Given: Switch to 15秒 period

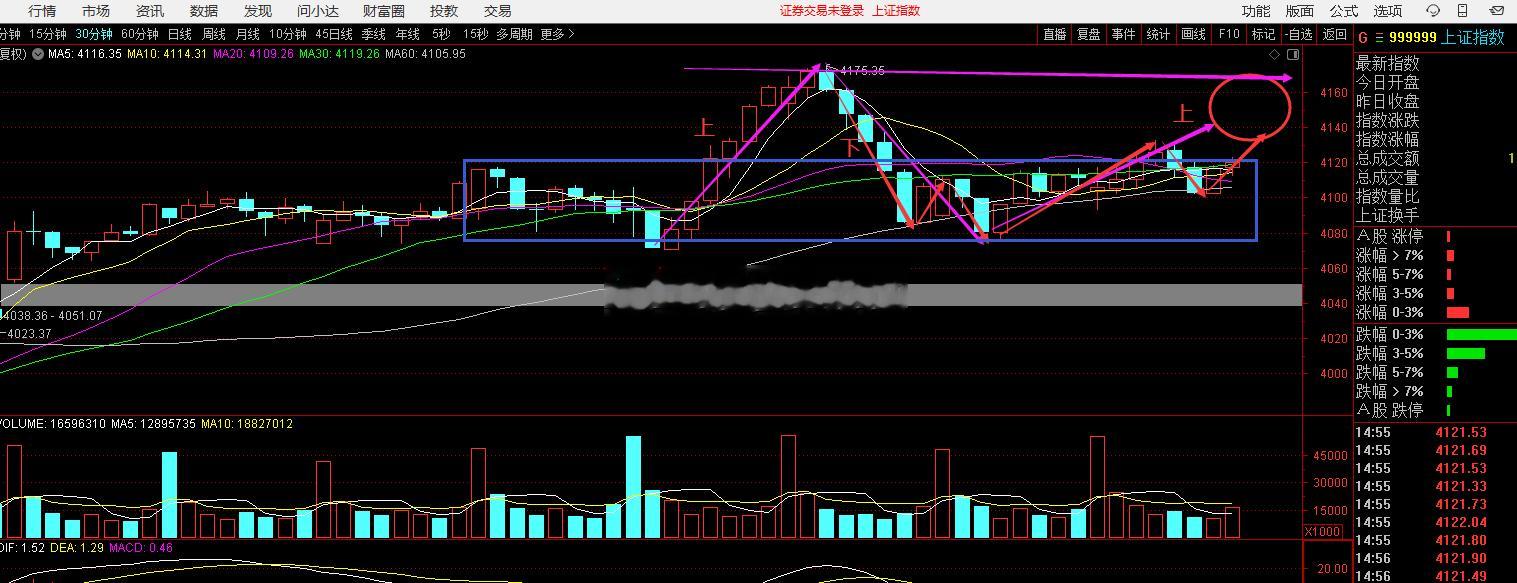Looking at the screenshot, I should coord(476,34).
